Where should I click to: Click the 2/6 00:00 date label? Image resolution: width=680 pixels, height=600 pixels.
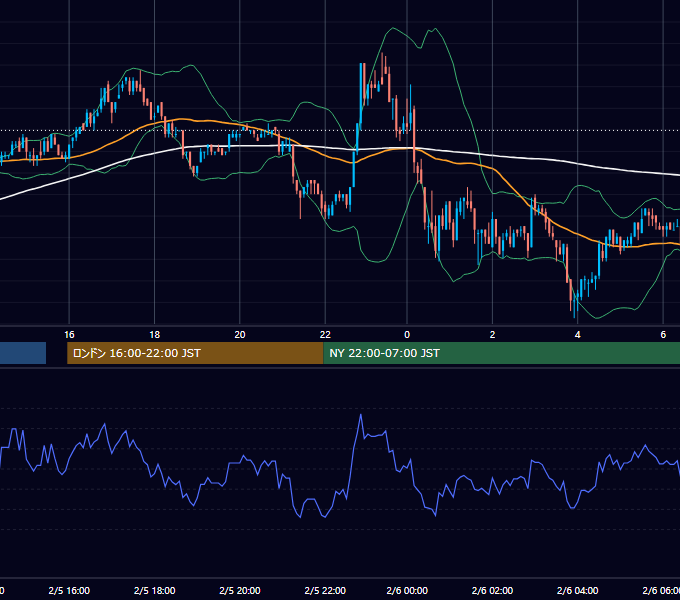click(x=407, y=590)
